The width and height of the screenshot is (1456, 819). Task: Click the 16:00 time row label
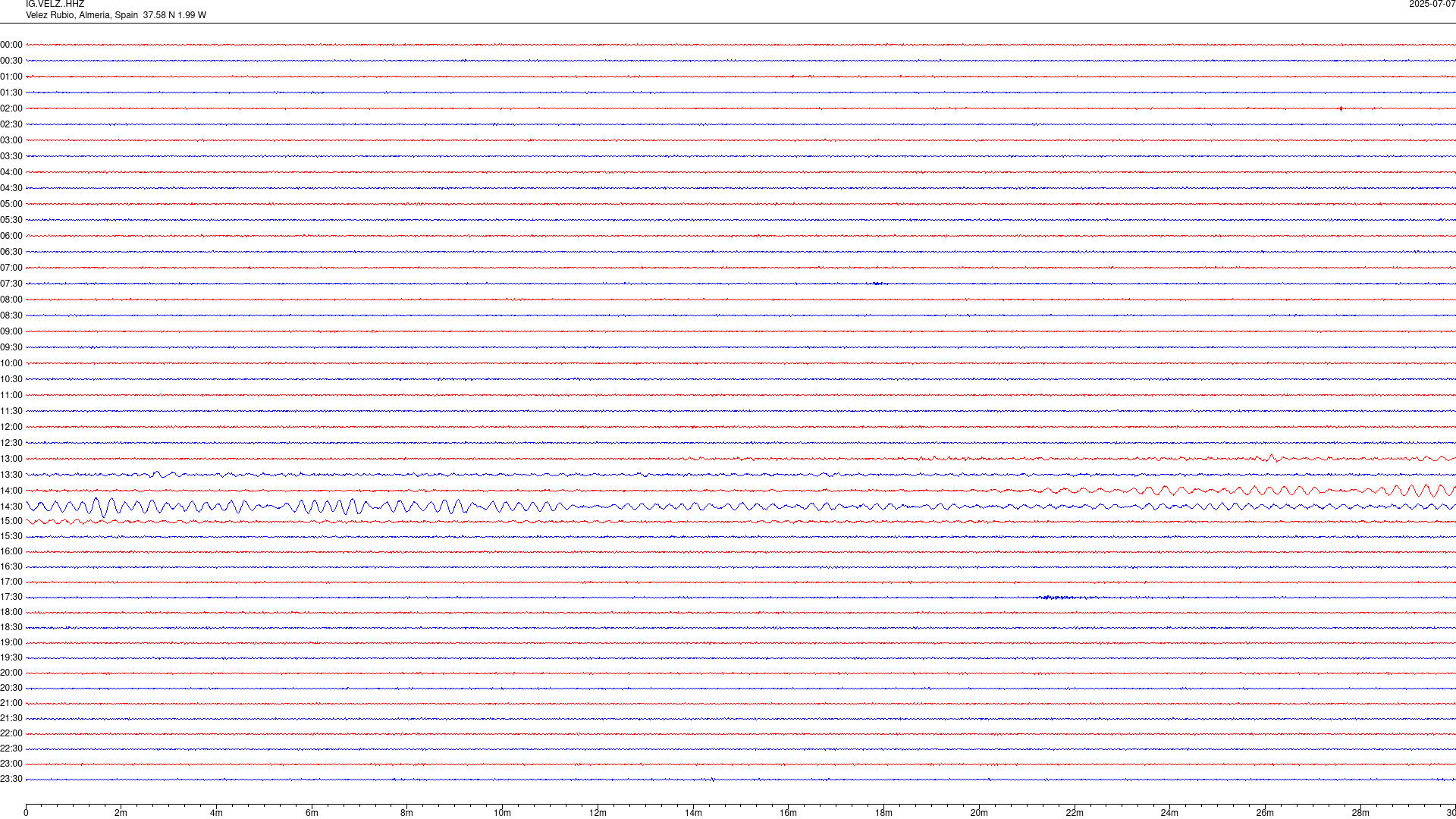pos(11,551)
